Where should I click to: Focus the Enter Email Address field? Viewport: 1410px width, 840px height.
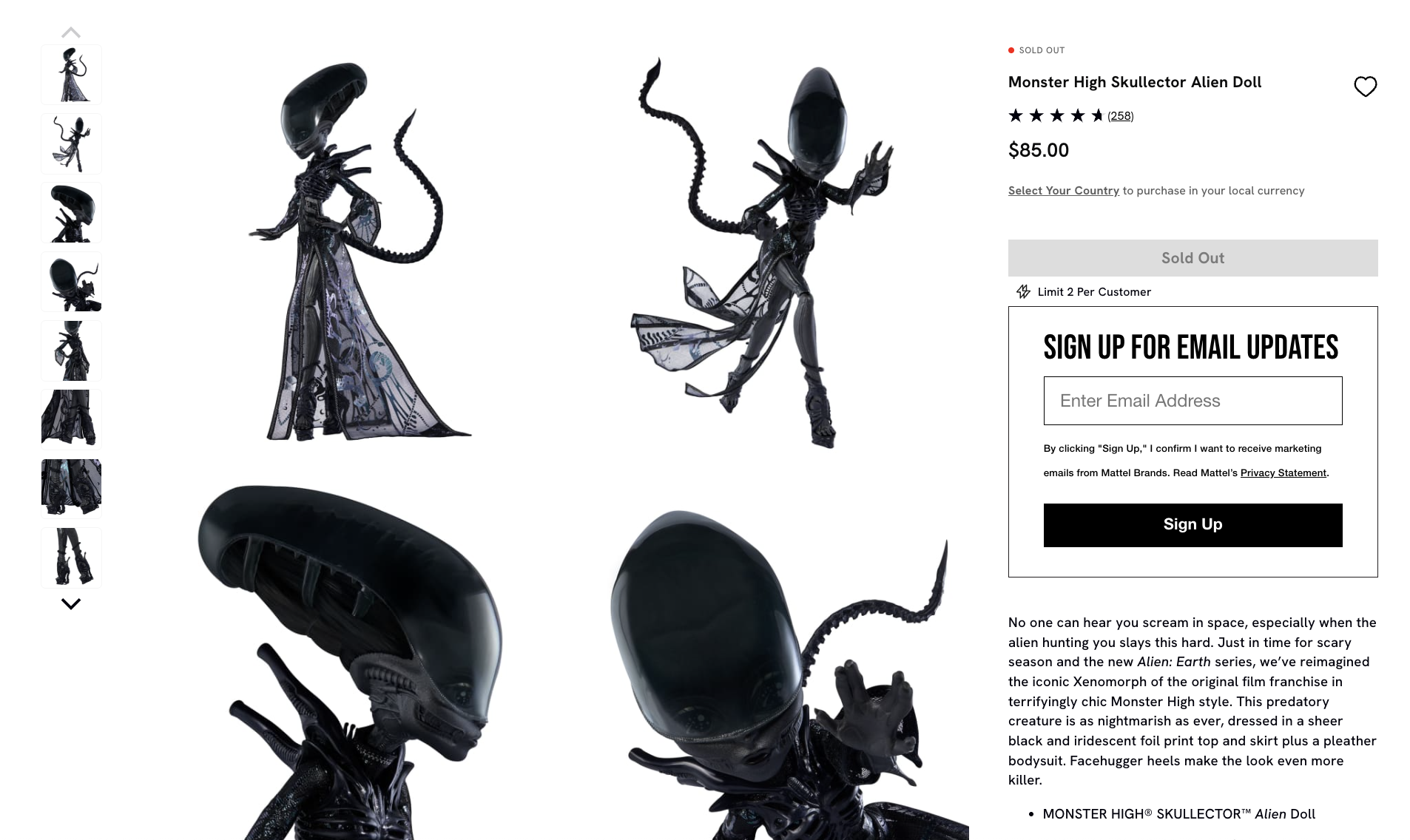1193,401
